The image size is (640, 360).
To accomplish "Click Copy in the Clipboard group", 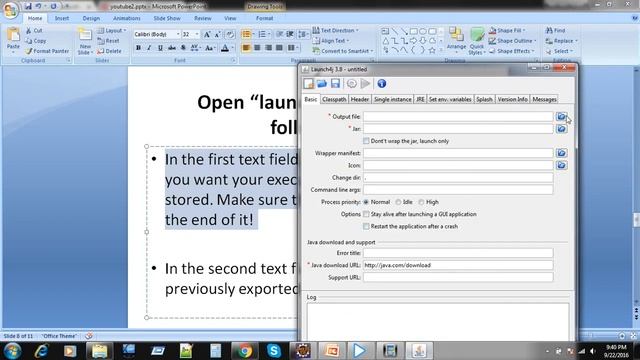I will point(36,41).
